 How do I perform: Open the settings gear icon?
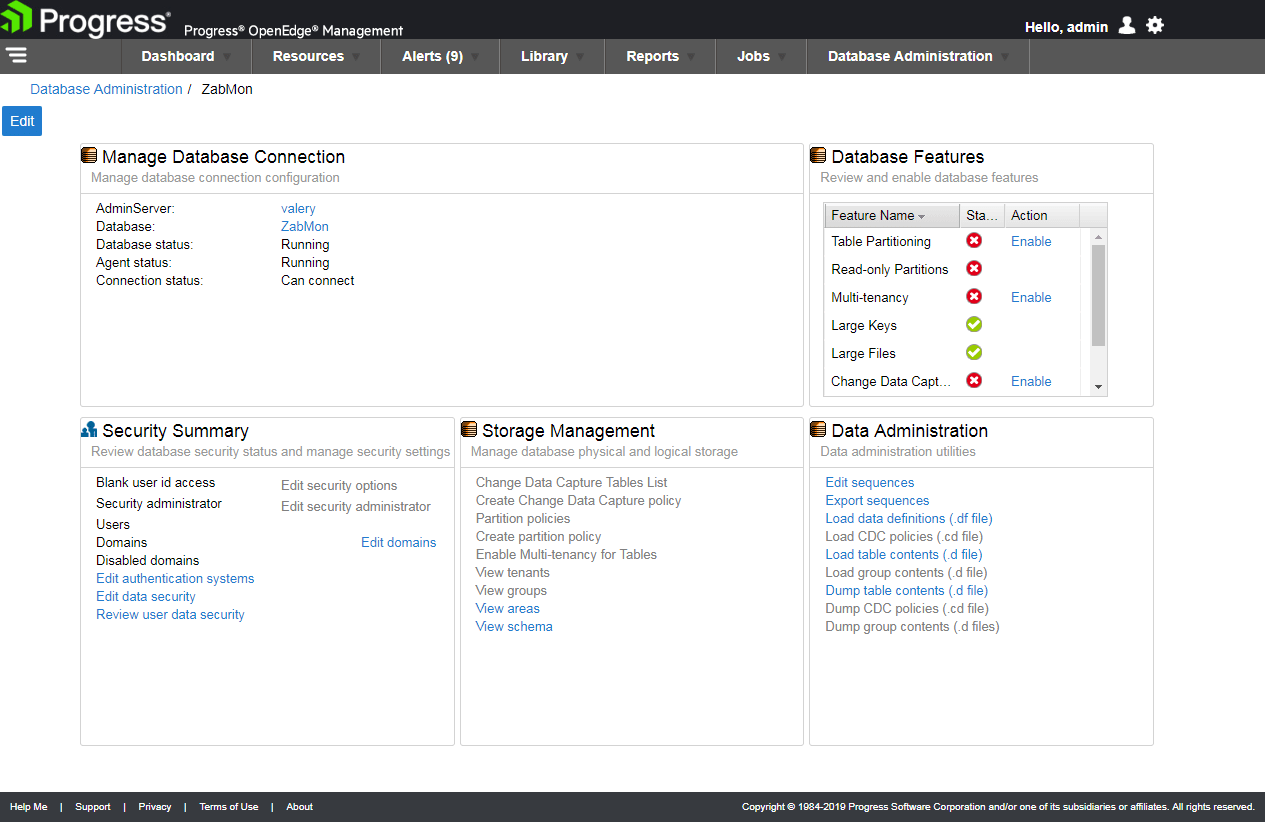[1155, 26]
